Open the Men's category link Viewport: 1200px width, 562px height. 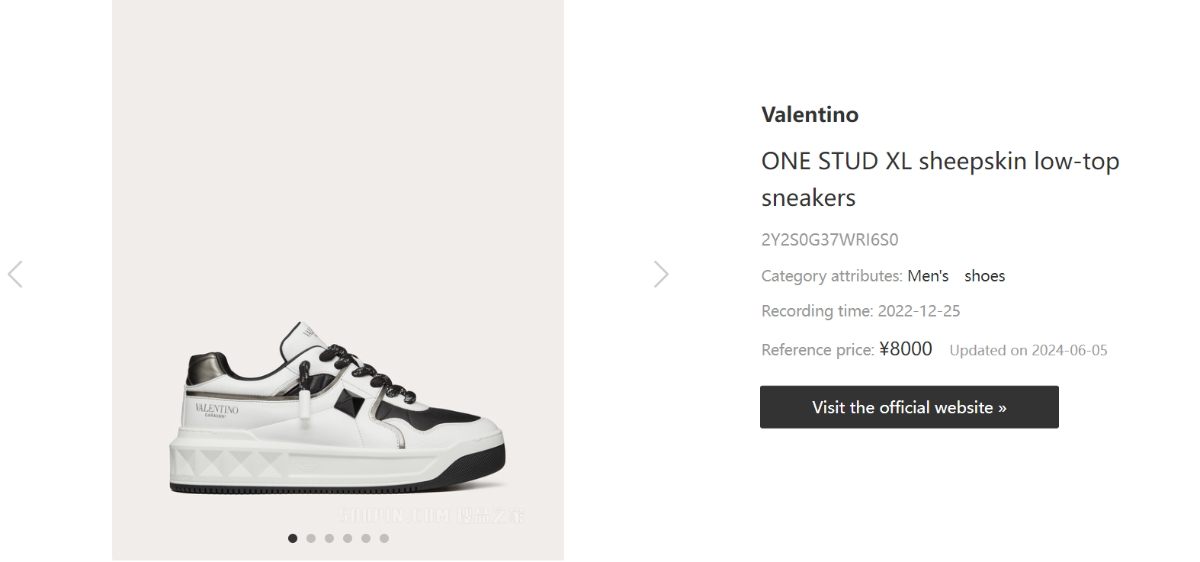pyautogui.click(x=927, y=276)
